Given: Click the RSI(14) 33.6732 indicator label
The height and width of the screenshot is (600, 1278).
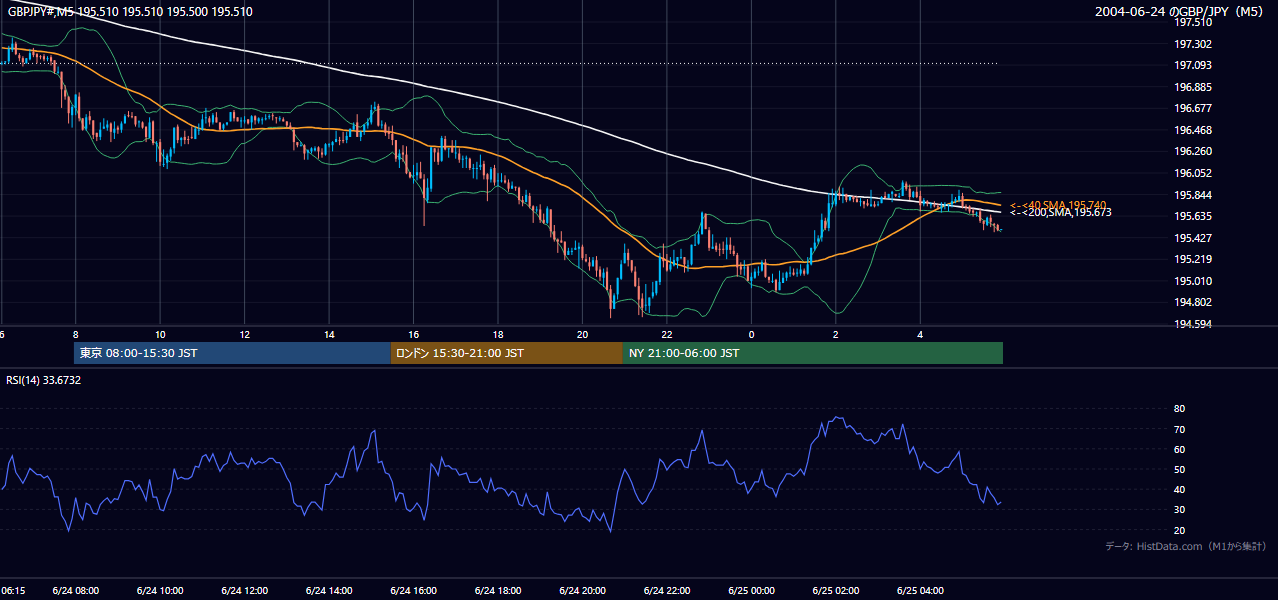Looking at the screenshot, I should point(44,380).
